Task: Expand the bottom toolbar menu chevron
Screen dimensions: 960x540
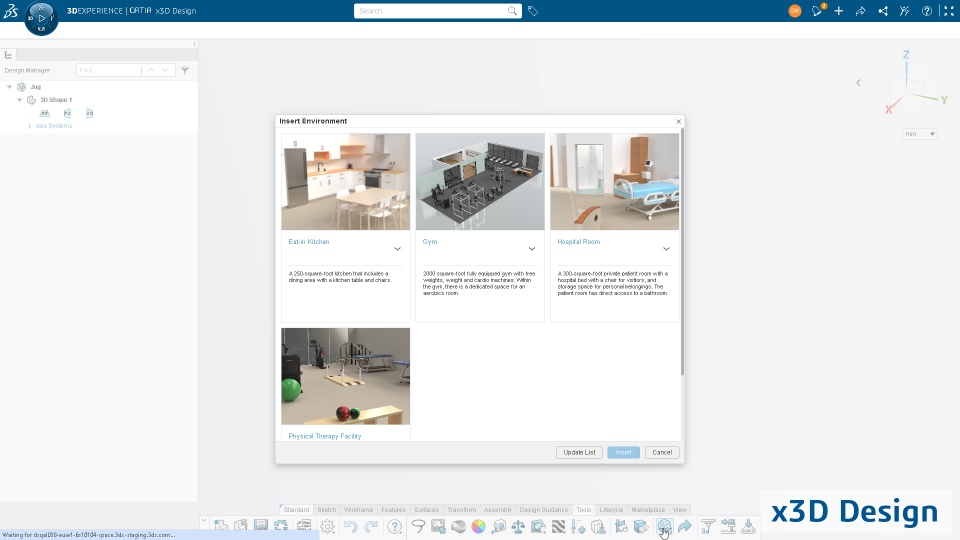Action: point(204,521)
